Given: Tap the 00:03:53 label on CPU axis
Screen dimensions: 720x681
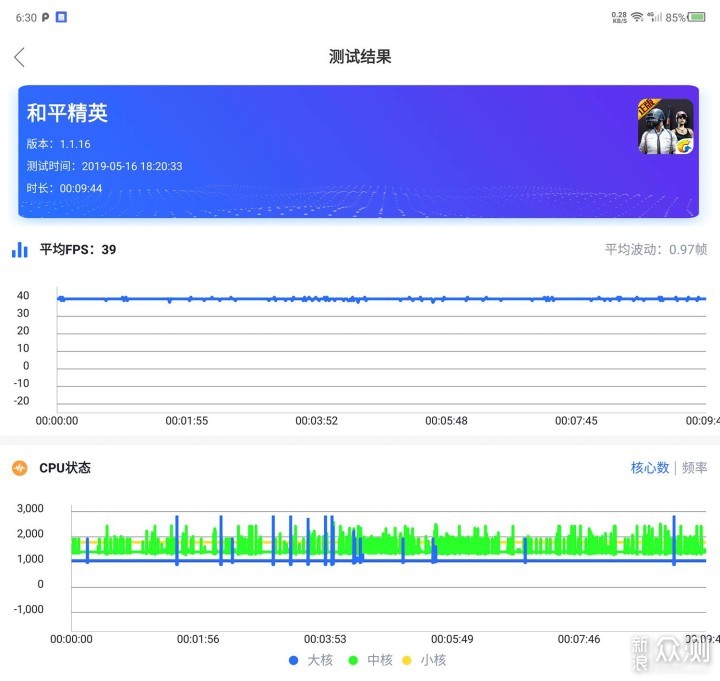Looking at the screenshot, I should [x=325, y=639].
